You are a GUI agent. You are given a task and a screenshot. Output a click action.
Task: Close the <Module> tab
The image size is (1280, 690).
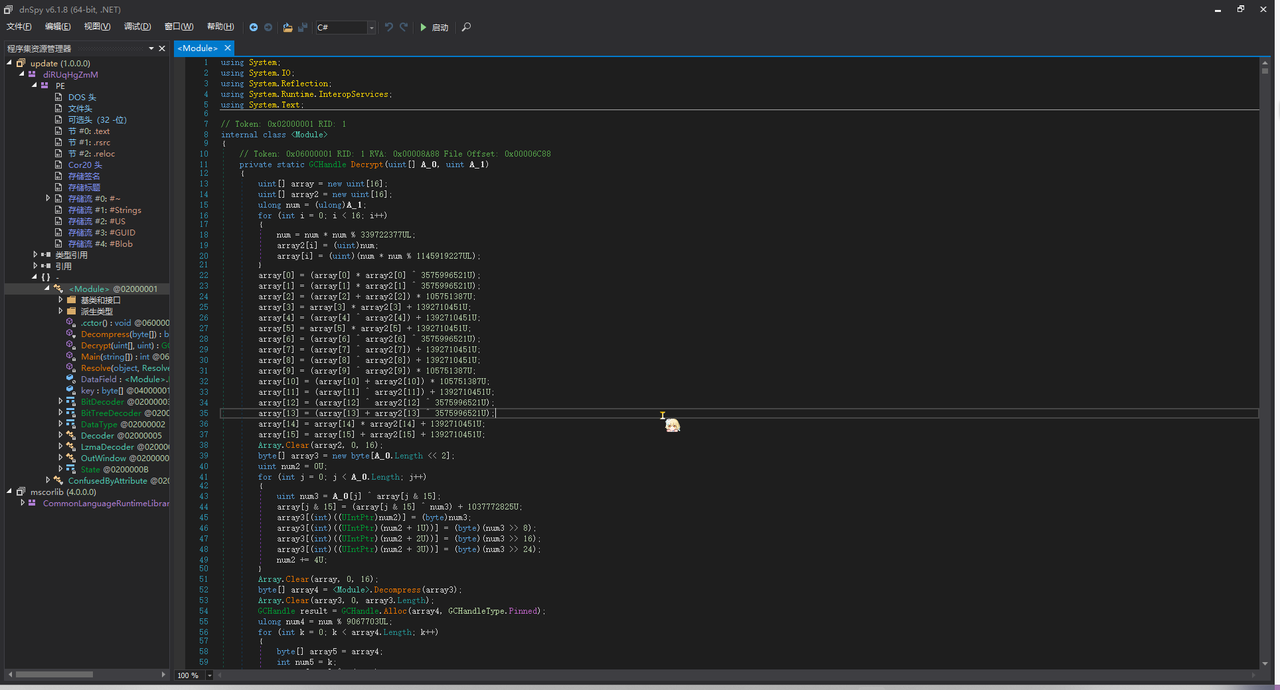(x=227, y=48)
